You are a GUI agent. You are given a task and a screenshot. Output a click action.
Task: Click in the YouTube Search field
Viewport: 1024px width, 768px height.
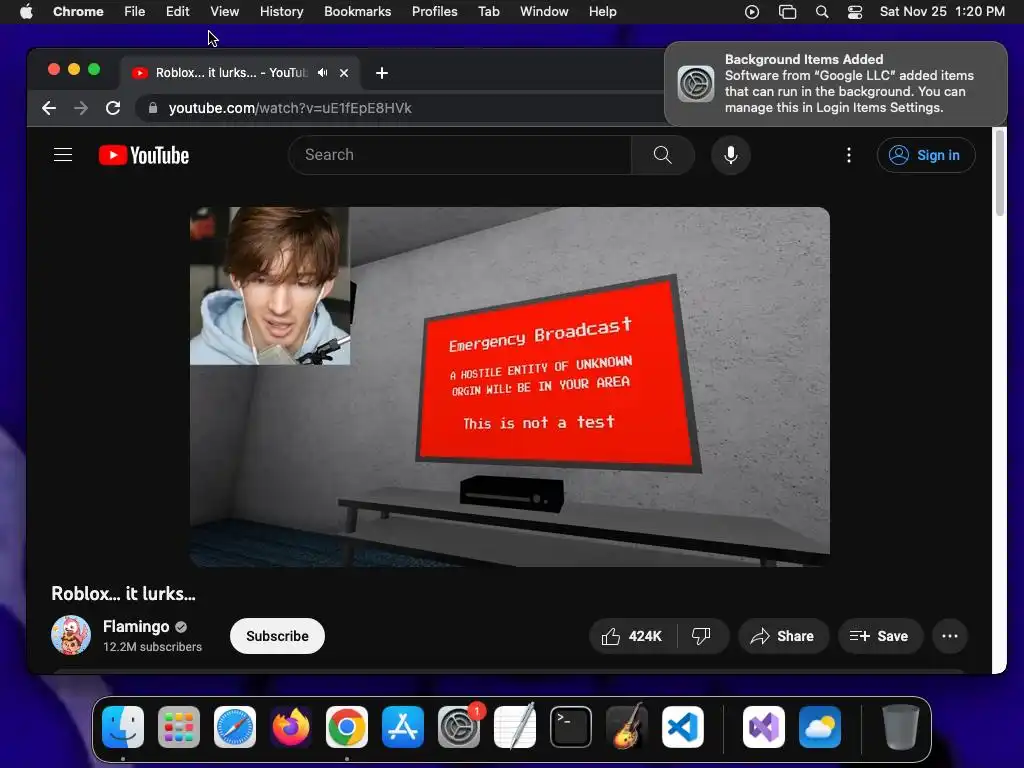(x=460, y=155)
